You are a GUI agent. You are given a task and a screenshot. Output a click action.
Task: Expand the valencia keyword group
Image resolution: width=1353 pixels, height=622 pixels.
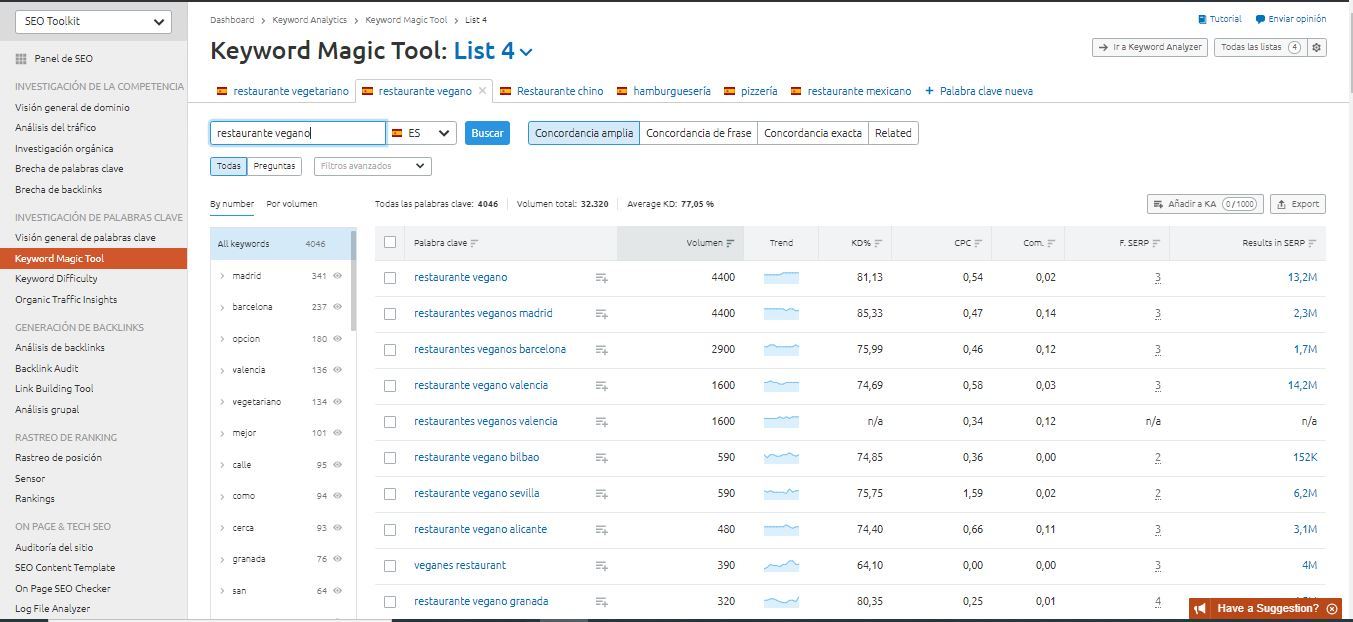pyautogui.click(x=222, y=370)
